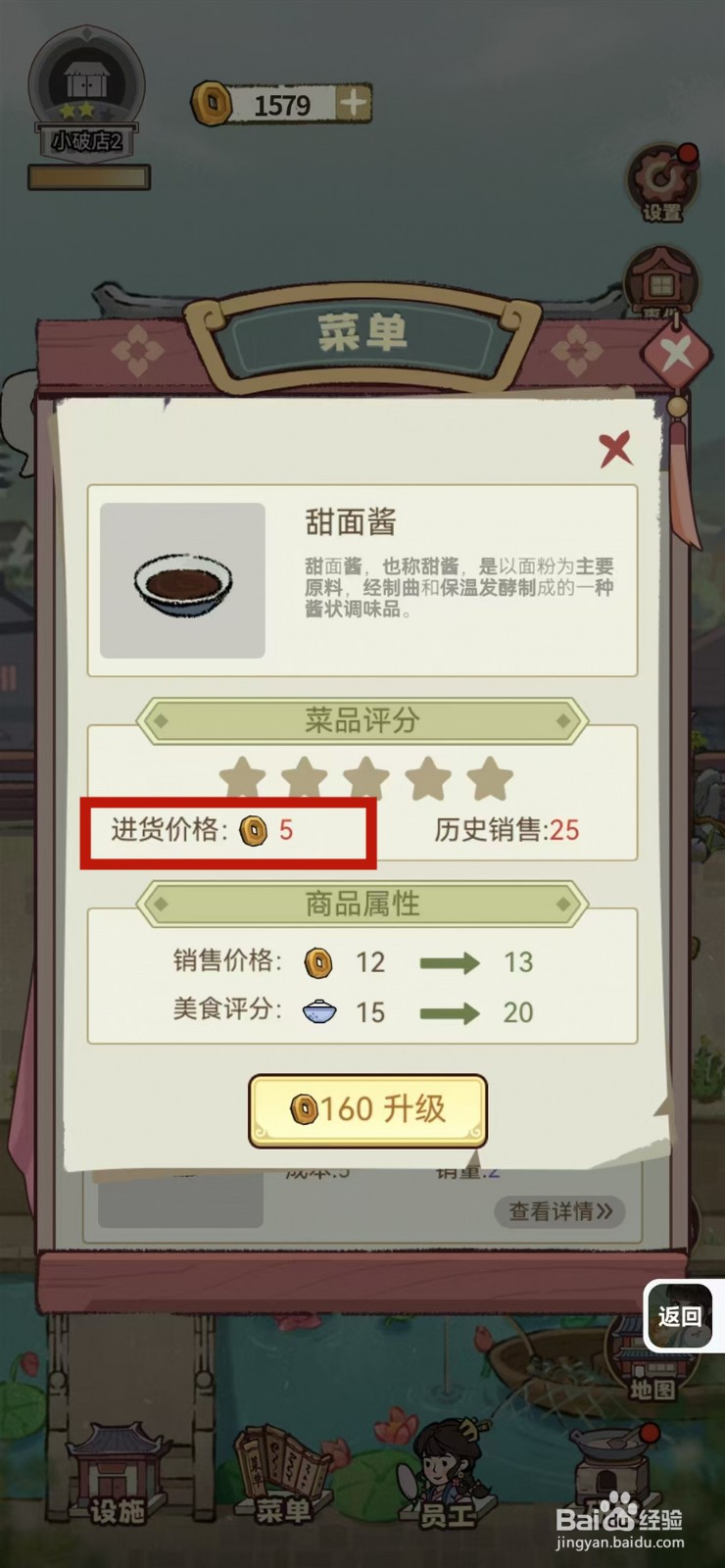
Task: Close the 甜面酱 detail popup with red X
Action: pyautogui.click(x=615, y=449)
